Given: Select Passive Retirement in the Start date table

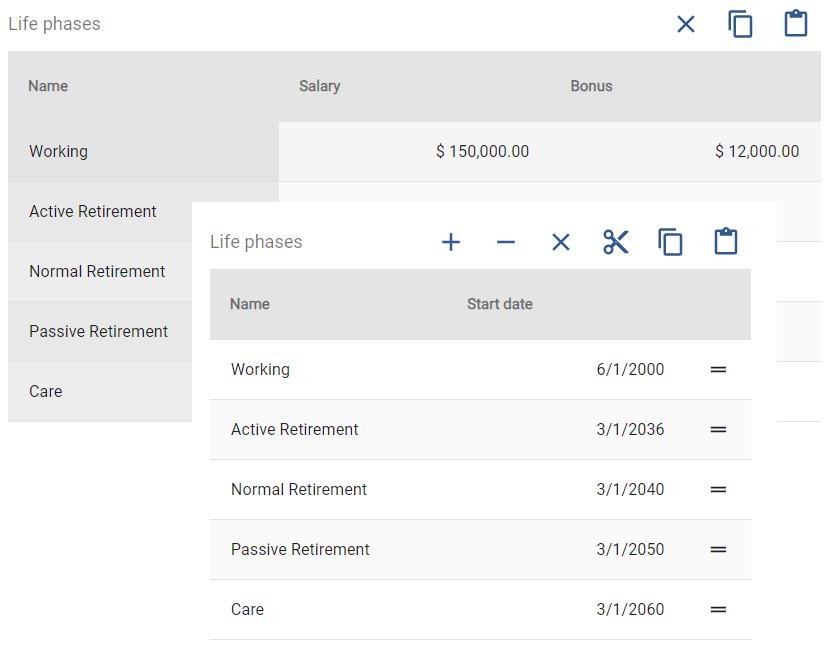Looking at the screenshot, I should pyautogui.click(x=300, y=550).
